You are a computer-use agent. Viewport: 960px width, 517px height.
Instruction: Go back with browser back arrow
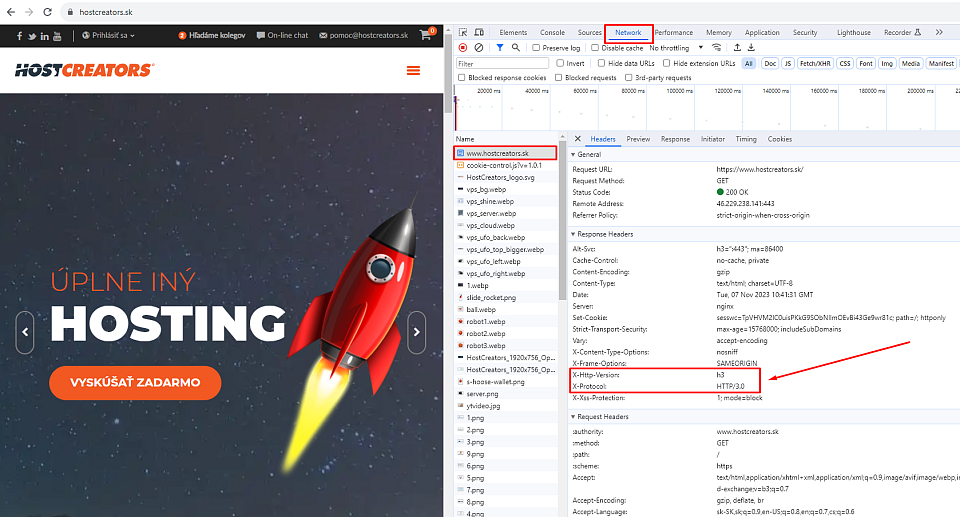point(11,12)
